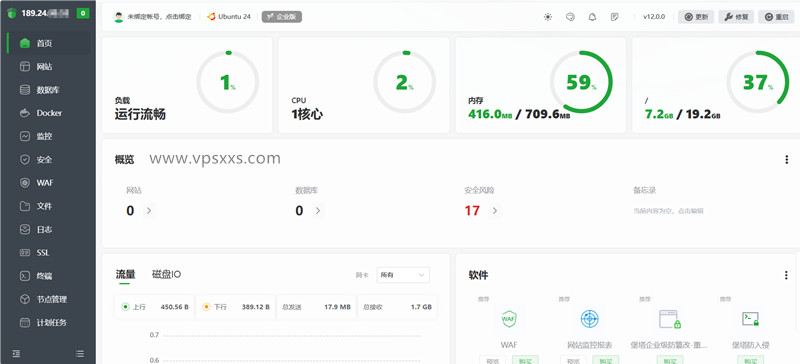Open the notes edit icon in header

tap(615, 17)
